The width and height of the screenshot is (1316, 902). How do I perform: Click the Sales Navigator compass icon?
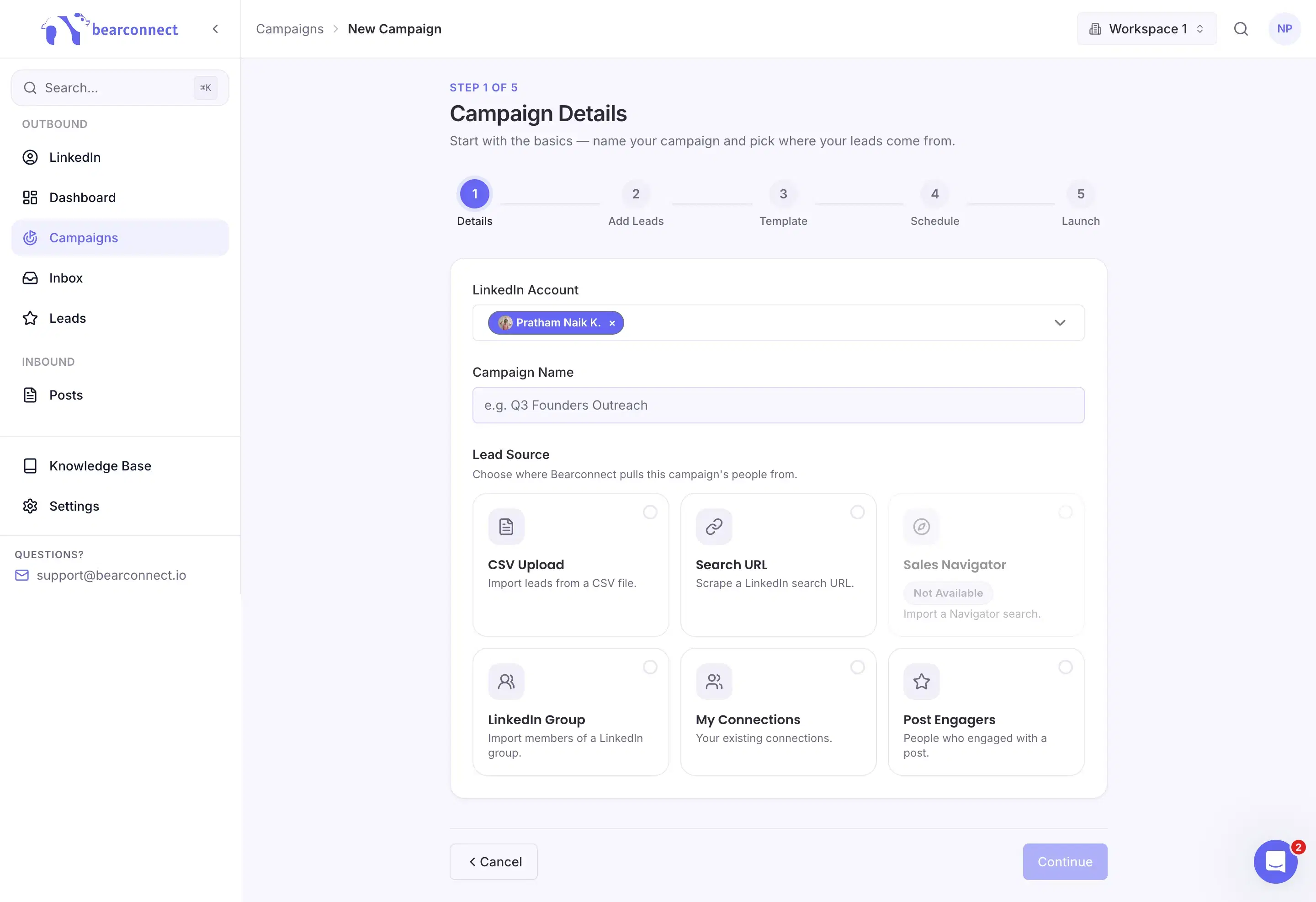click(x=921, y=526)
